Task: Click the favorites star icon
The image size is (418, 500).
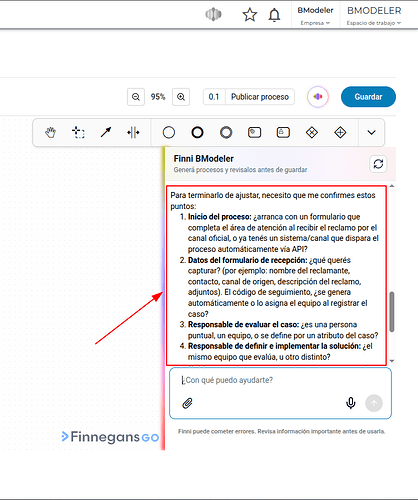Action: pyautogui.click(x=250, y=15)
